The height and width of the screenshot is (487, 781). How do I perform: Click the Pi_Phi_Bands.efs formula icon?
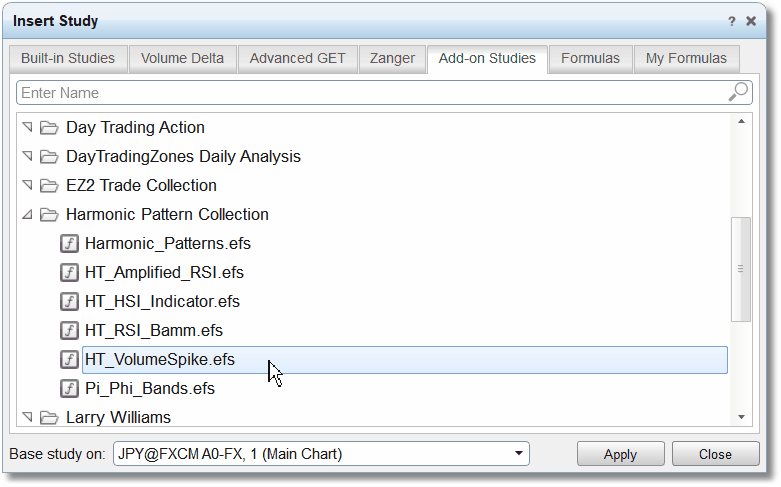pos(69,388)
